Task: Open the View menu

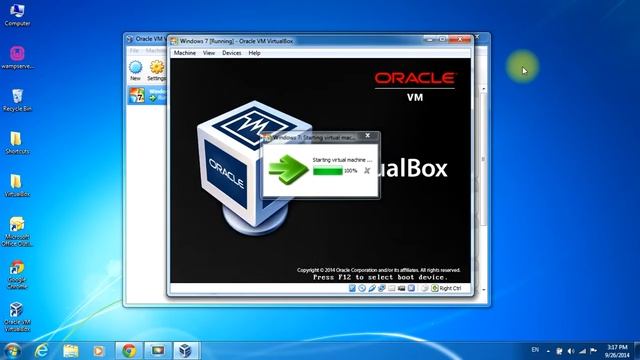Action: (209, 53)
